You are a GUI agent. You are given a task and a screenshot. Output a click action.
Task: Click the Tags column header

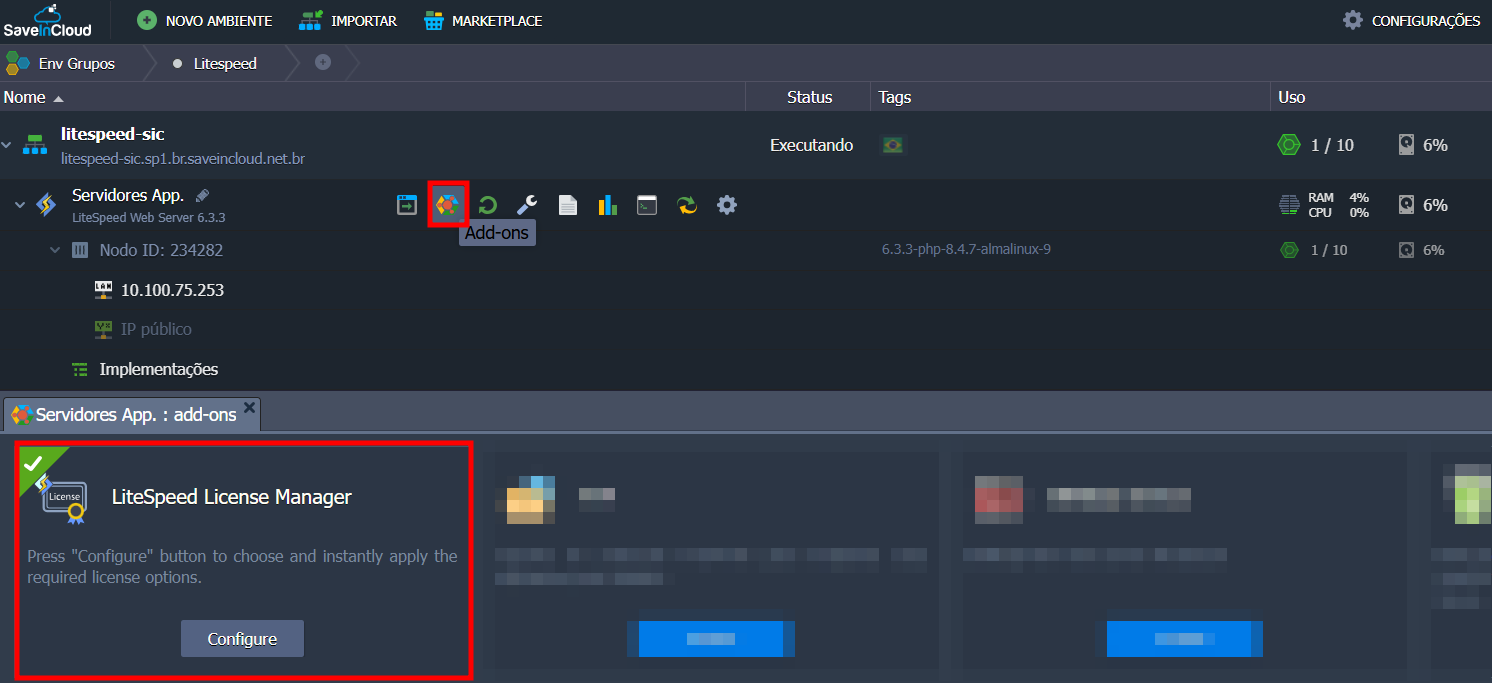[x=895, y=97]
